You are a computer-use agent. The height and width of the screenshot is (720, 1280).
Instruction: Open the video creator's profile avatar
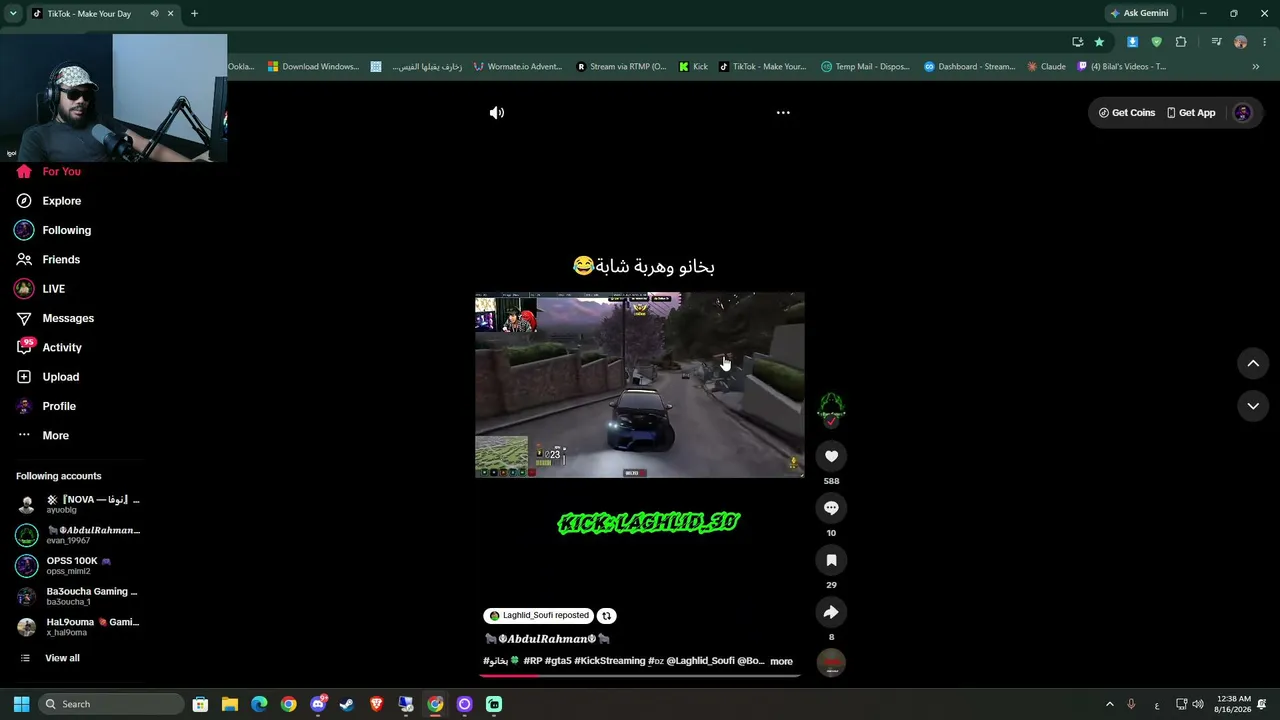click(x=831, y=406)
